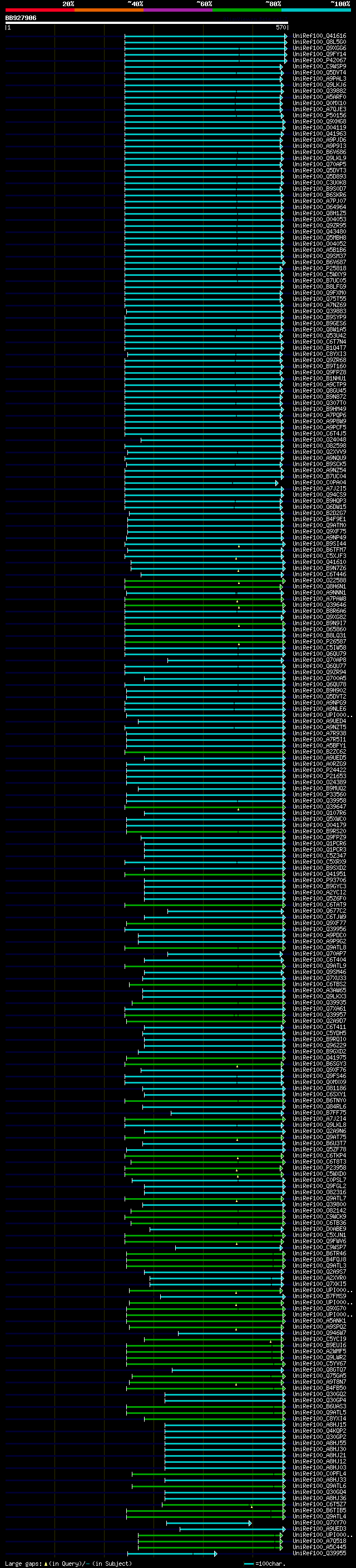Viewport: 356px width, 1568px height.
Task: Open hit UniRef100_Q9FY14
Action: tap(319, 54)
